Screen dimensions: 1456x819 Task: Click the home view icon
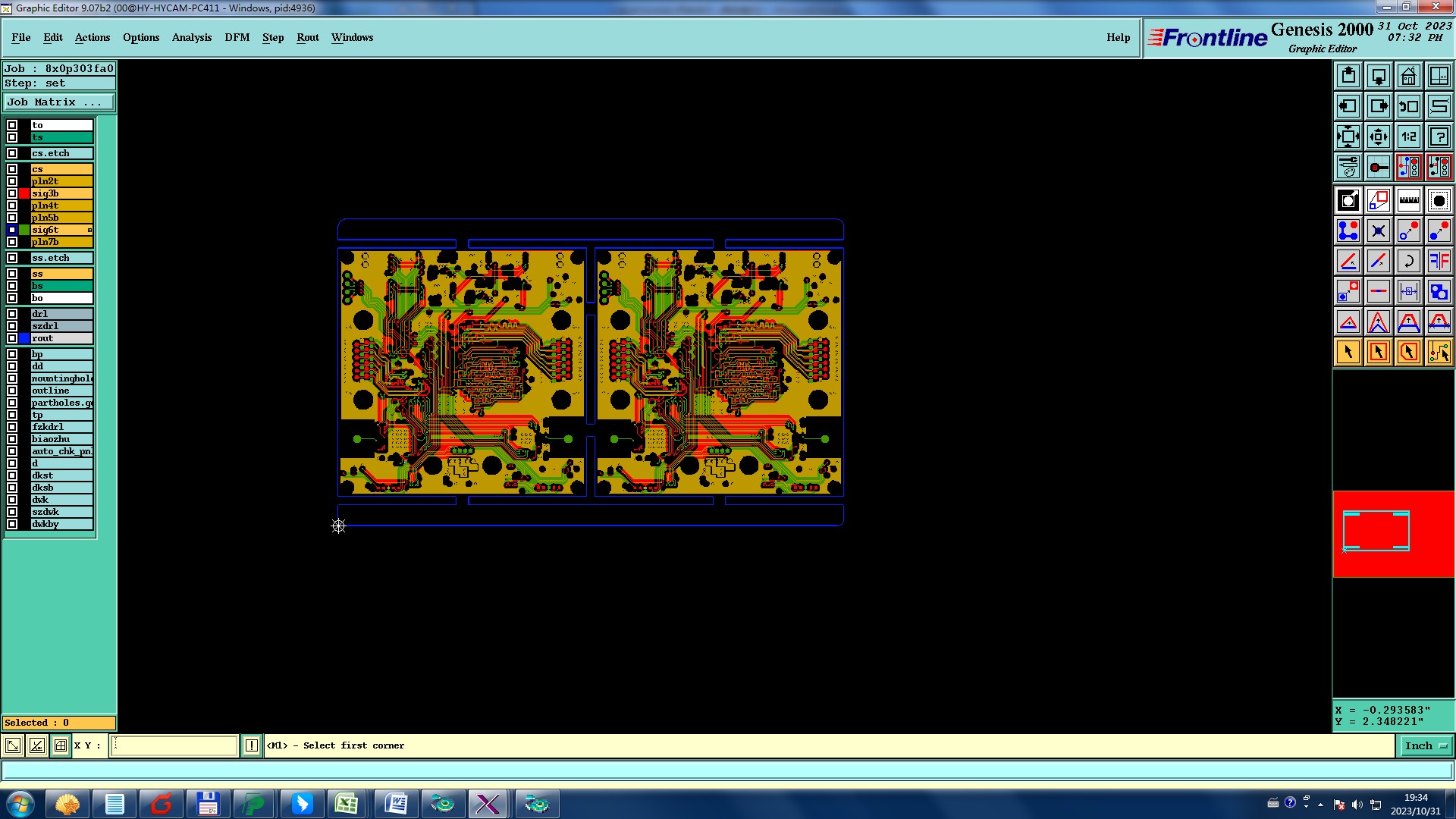(x=1409, y=76)
